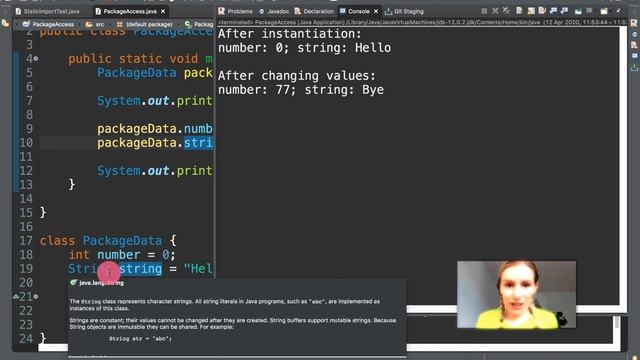Remove all terminated launches (double X icon)
Screen dimensions: 640x360
506,10
